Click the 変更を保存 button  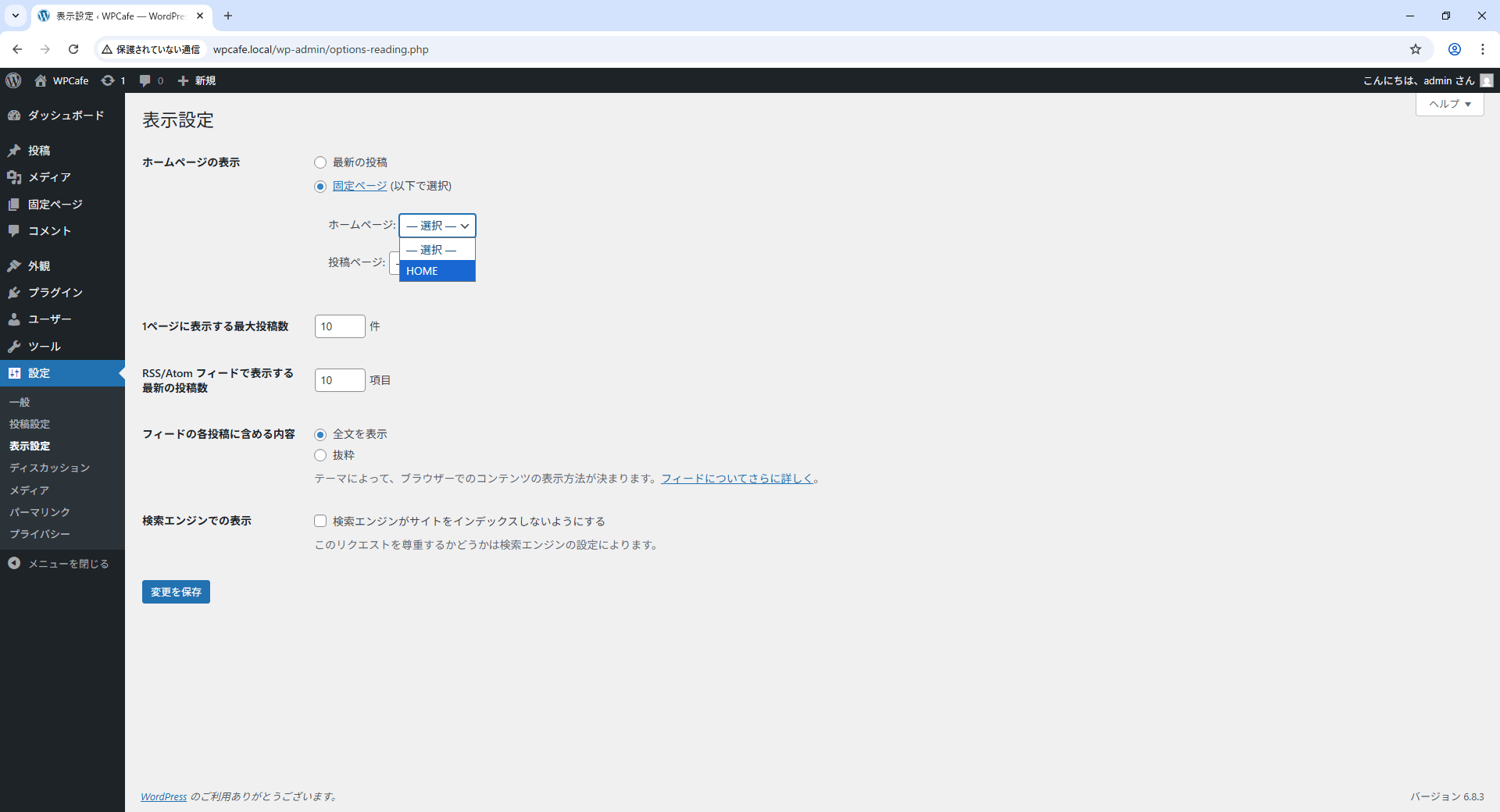[x=176, y=592]
